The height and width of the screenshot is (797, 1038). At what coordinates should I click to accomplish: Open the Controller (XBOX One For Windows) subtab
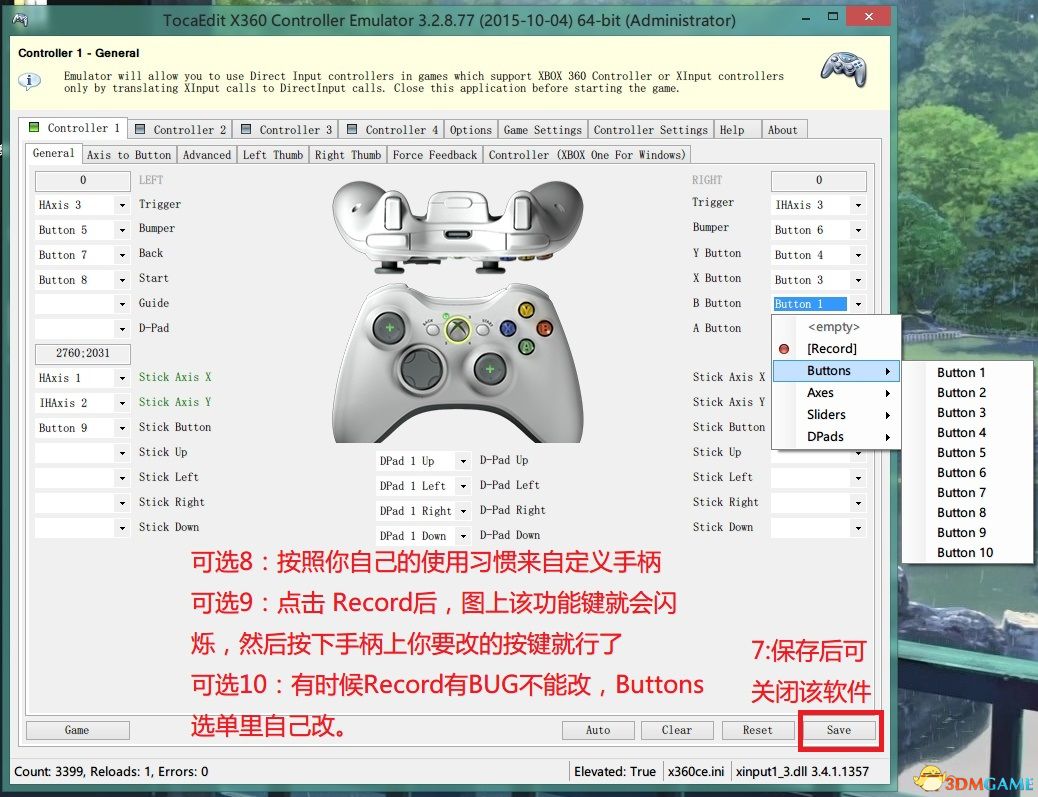click(587, 155)
